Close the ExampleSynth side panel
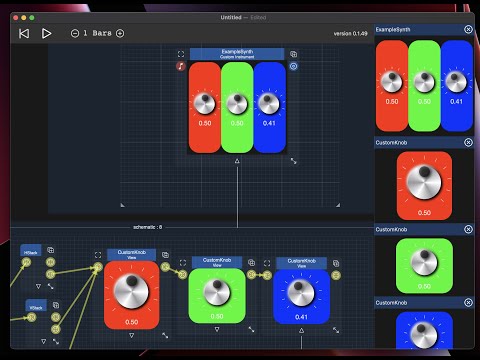 [468, 29]
